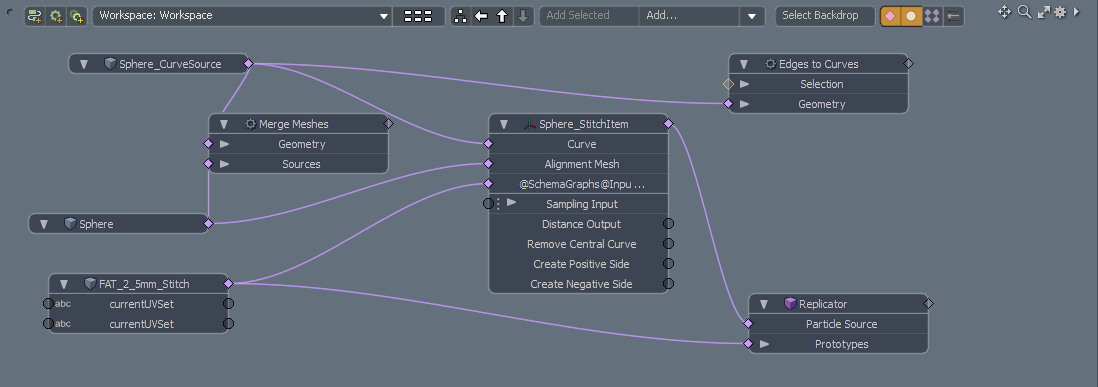Image resolution: width=1098 pixels, height=387 pixels.
Task: Click the Select Backdrop button
Action: 825,15
